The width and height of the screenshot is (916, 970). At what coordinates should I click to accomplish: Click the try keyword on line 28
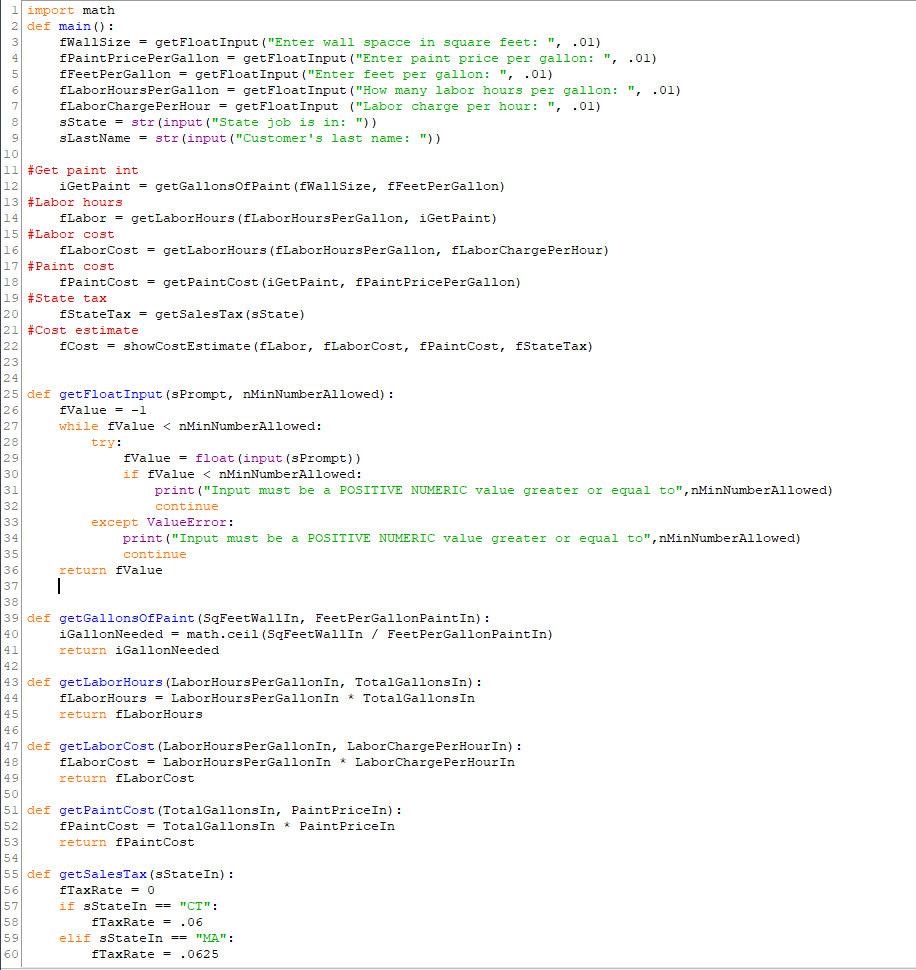[x=103, y=442]
